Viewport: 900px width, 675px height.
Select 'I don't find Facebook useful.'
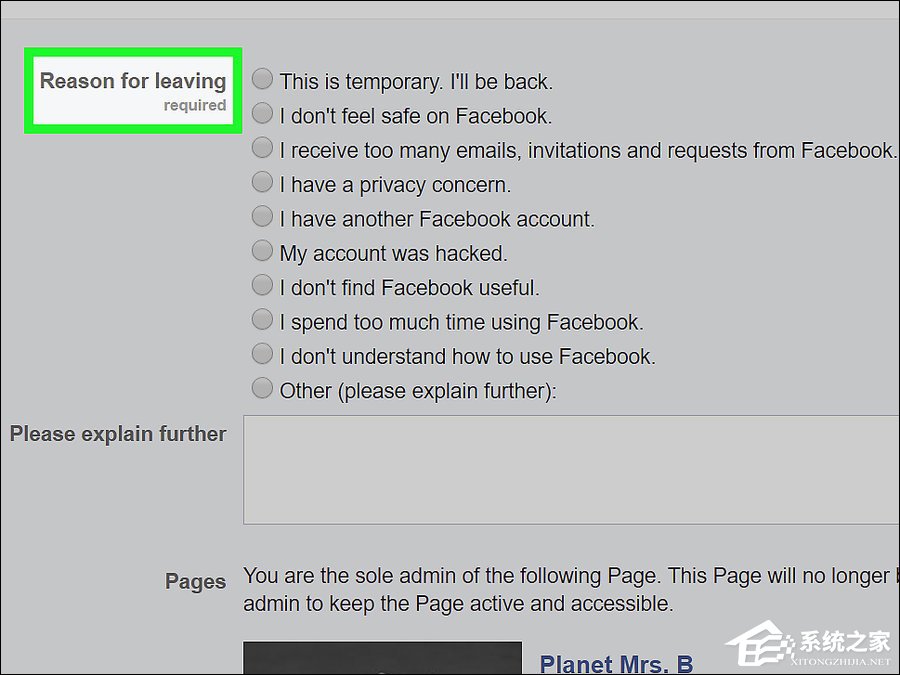[262, 284]
